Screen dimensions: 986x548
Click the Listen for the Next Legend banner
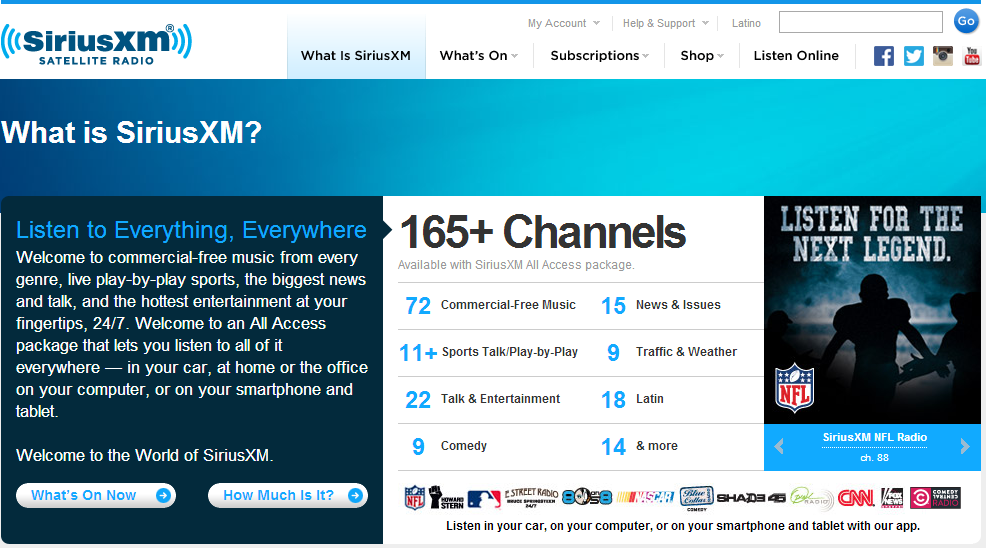pyautogui.click(x=872, y=310)
